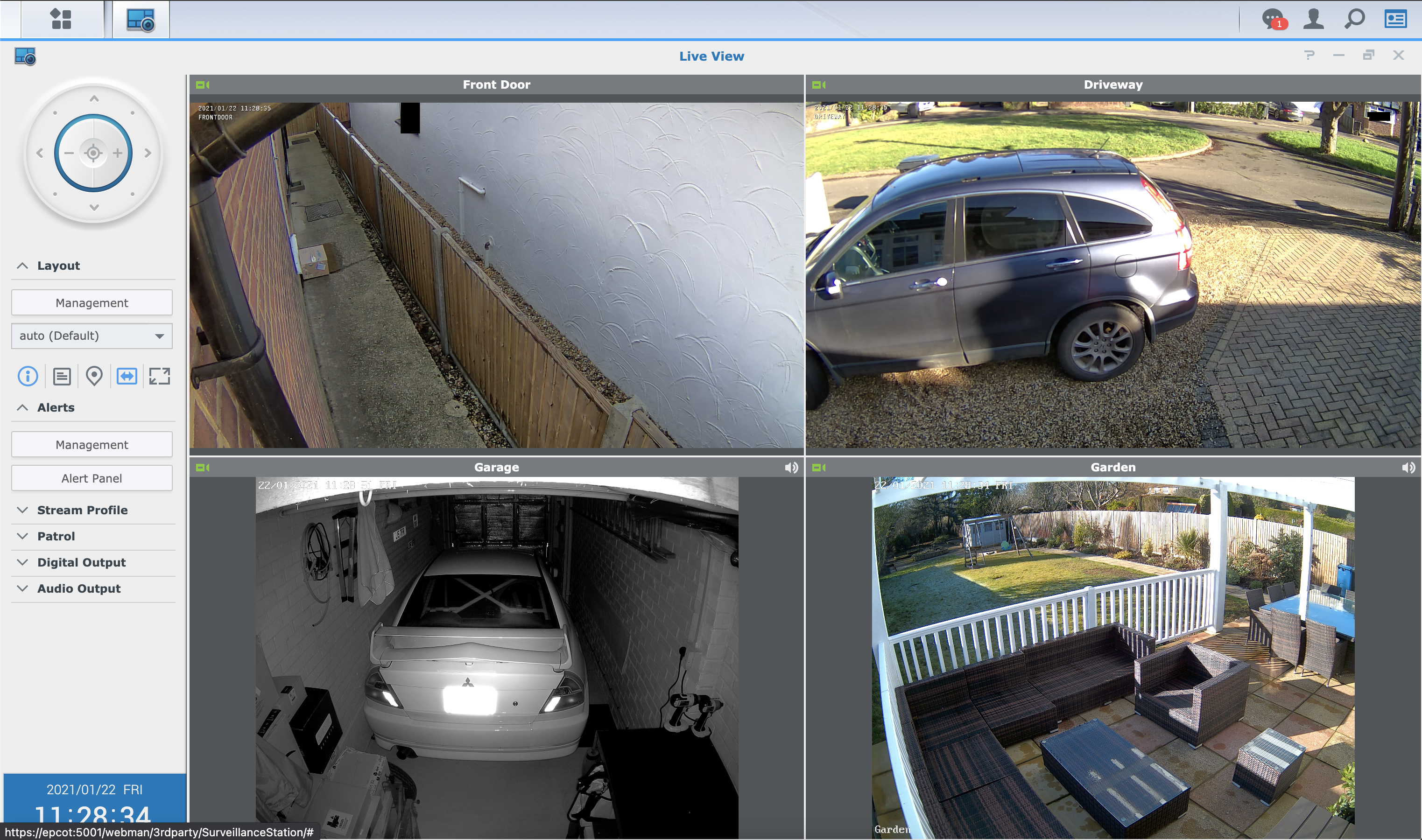The width and height of the screenshot is (1422, 840).
Task: Click Management button under Layout
Action: click(x=92, y=303)
